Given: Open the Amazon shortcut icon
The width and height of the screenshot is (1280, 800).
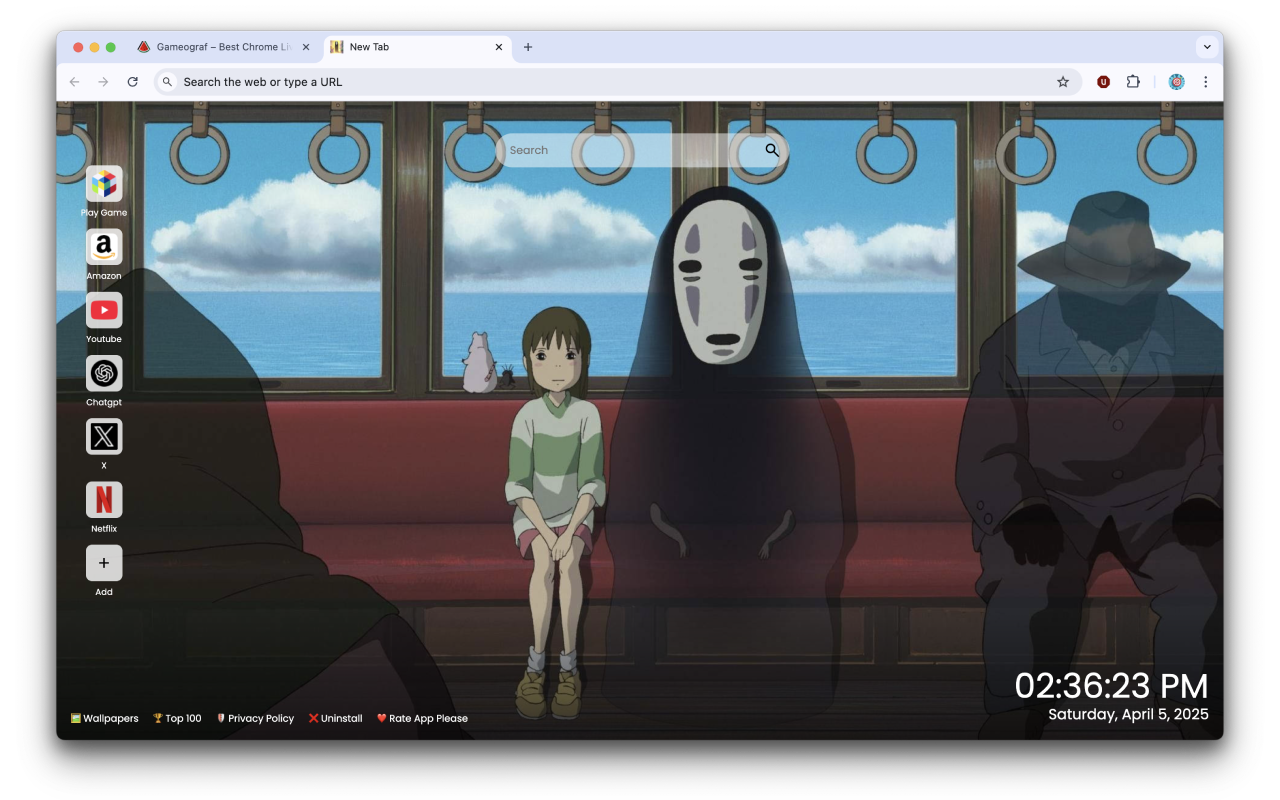Looking at the screenshot, I should [104, 247].
